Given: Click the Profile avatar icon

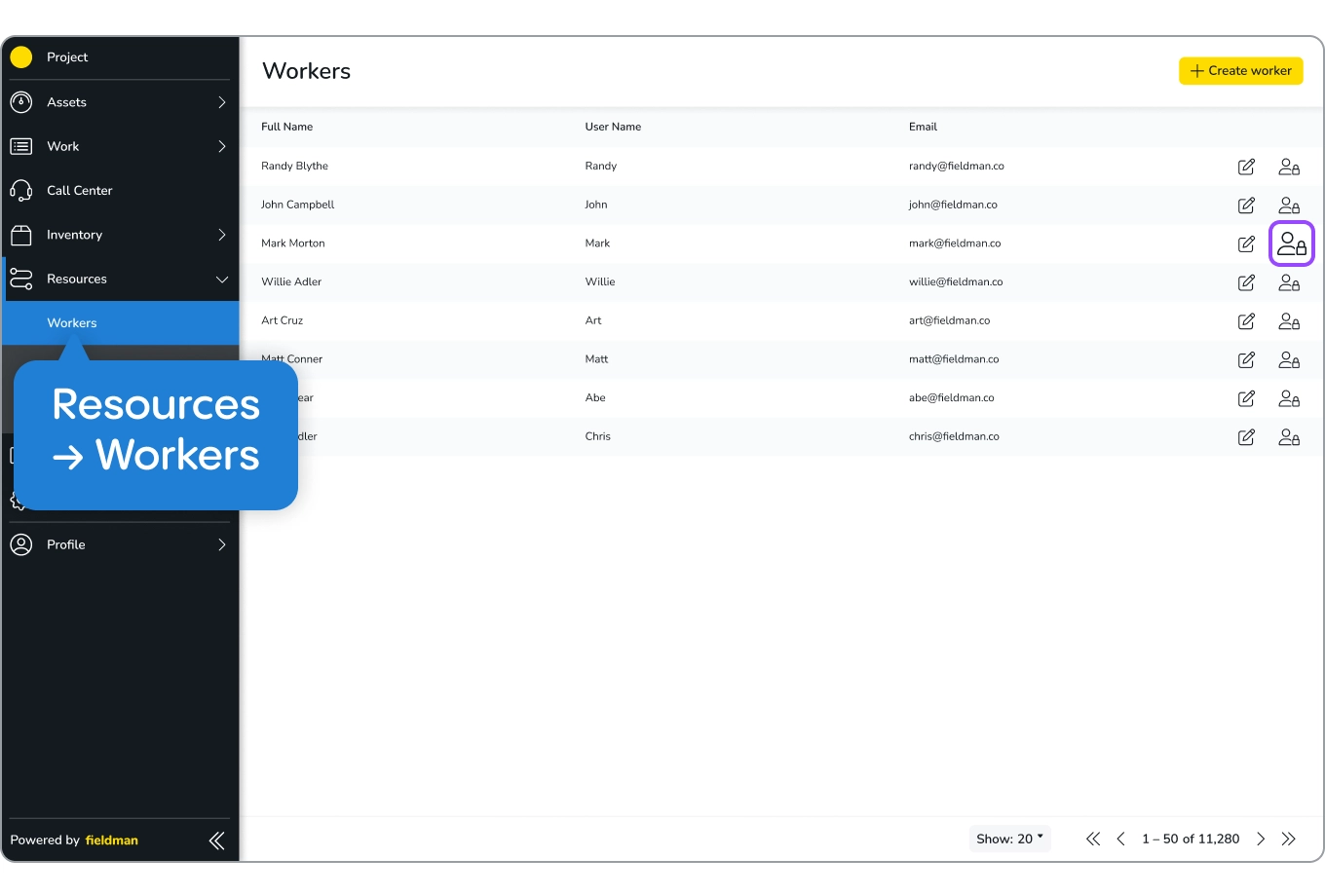Looking at the screenshot, I should [21, 545].
